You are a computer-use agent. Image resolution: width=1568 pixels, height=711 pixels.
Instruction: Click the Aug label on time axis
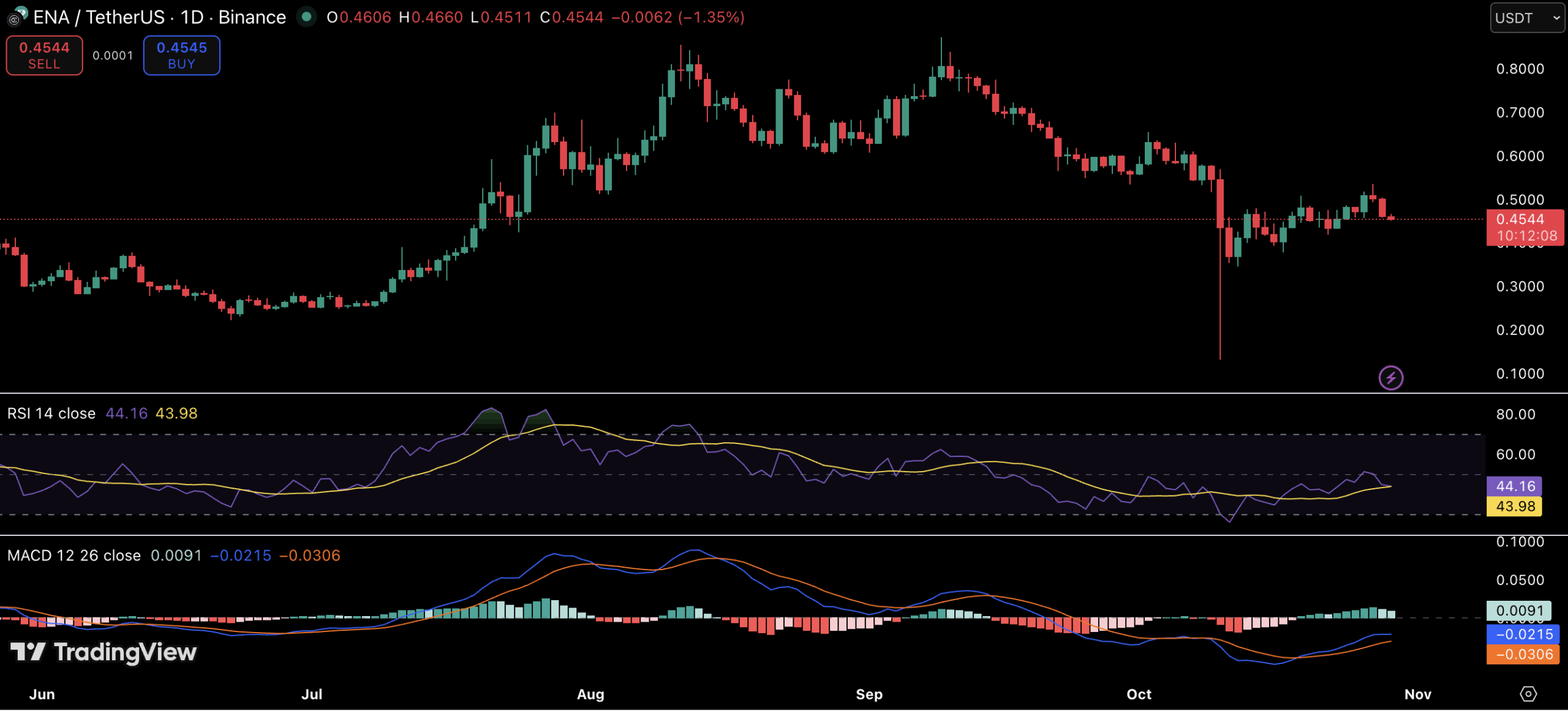point(590,694)
